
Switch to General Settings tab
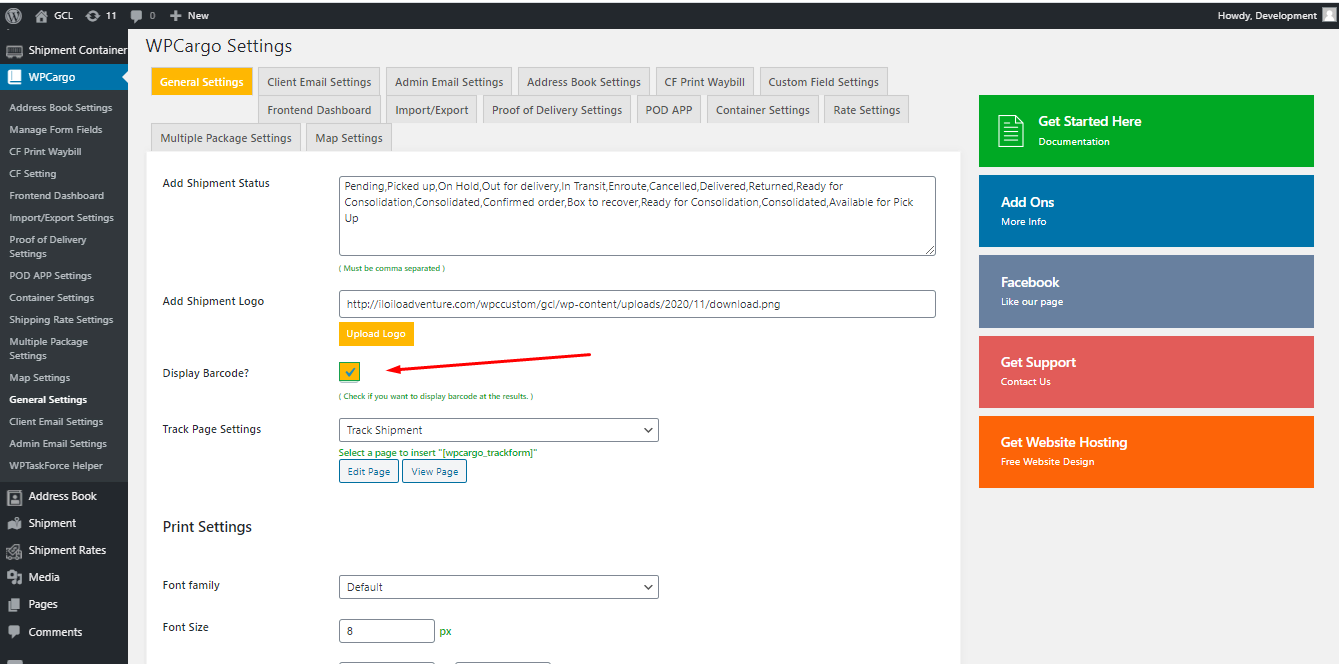click(201, 82)
